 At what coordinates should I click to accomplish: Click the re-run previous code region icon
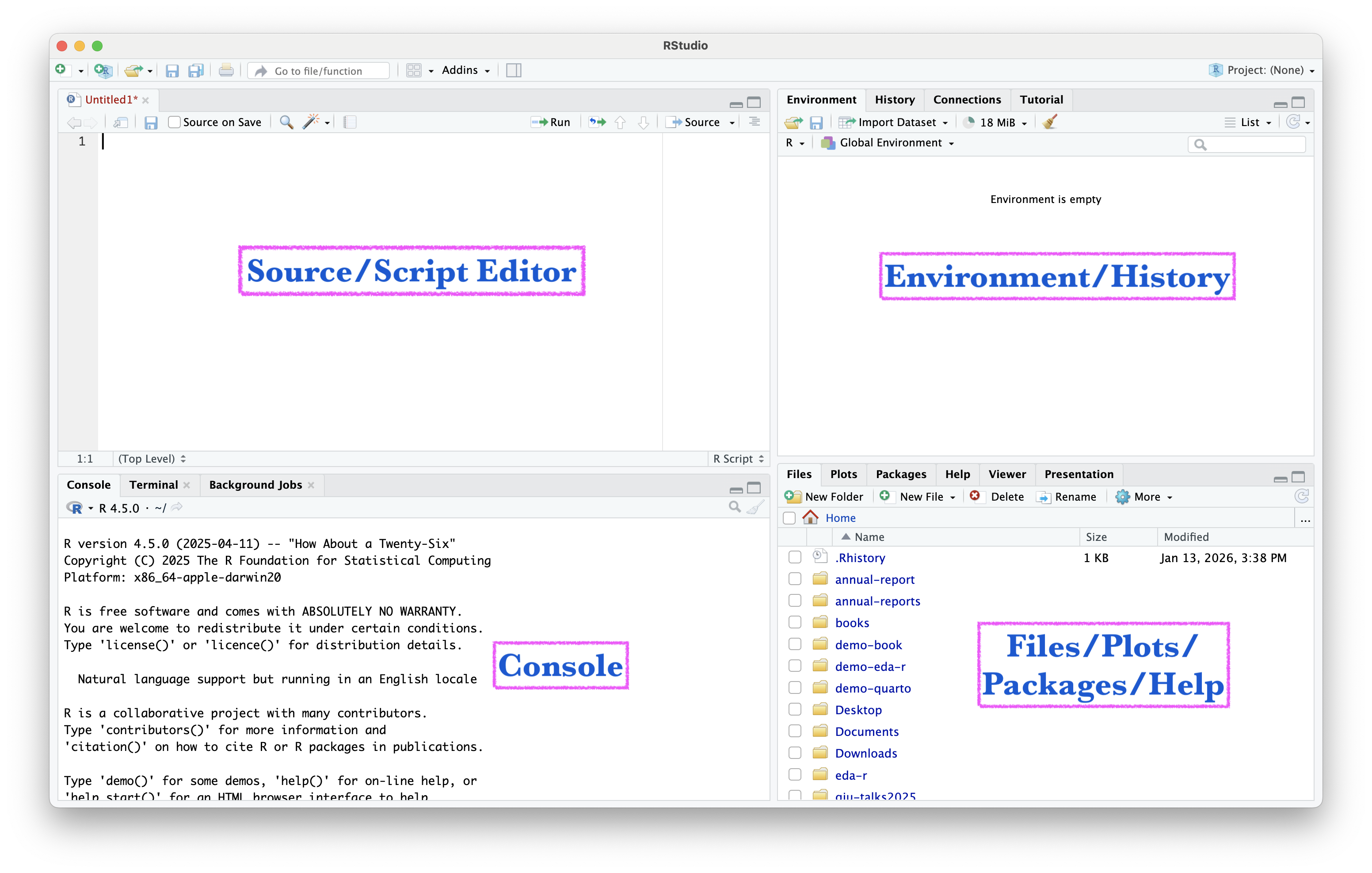(597, 122)
